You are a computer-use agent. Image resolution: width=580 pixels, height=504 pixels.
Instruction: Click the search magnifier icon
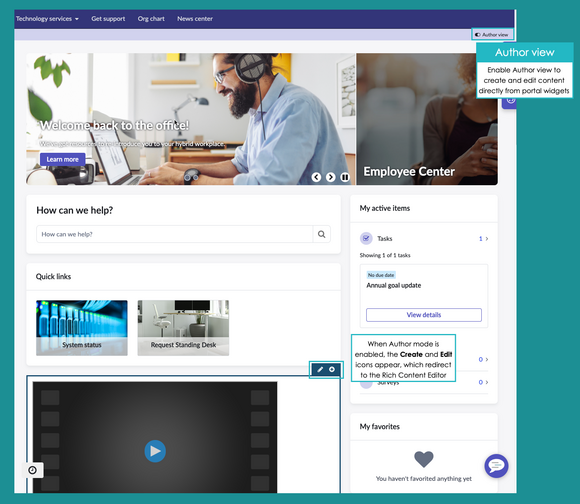[322, 234]
